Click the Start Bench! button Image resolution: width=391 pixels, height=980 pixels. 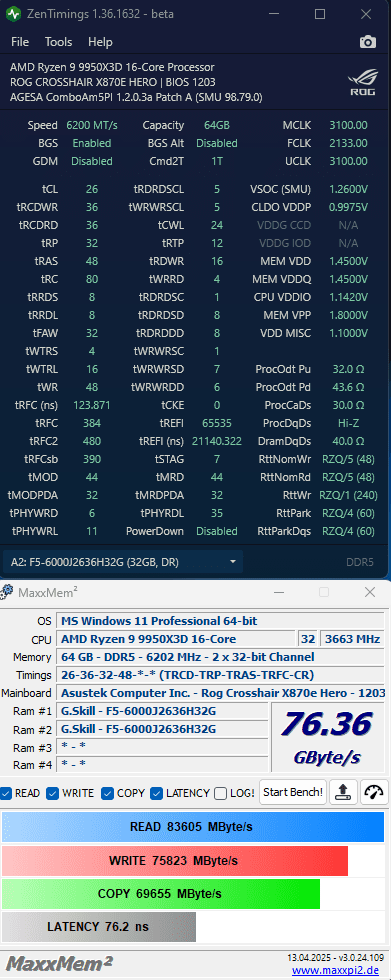pos(293,792)
